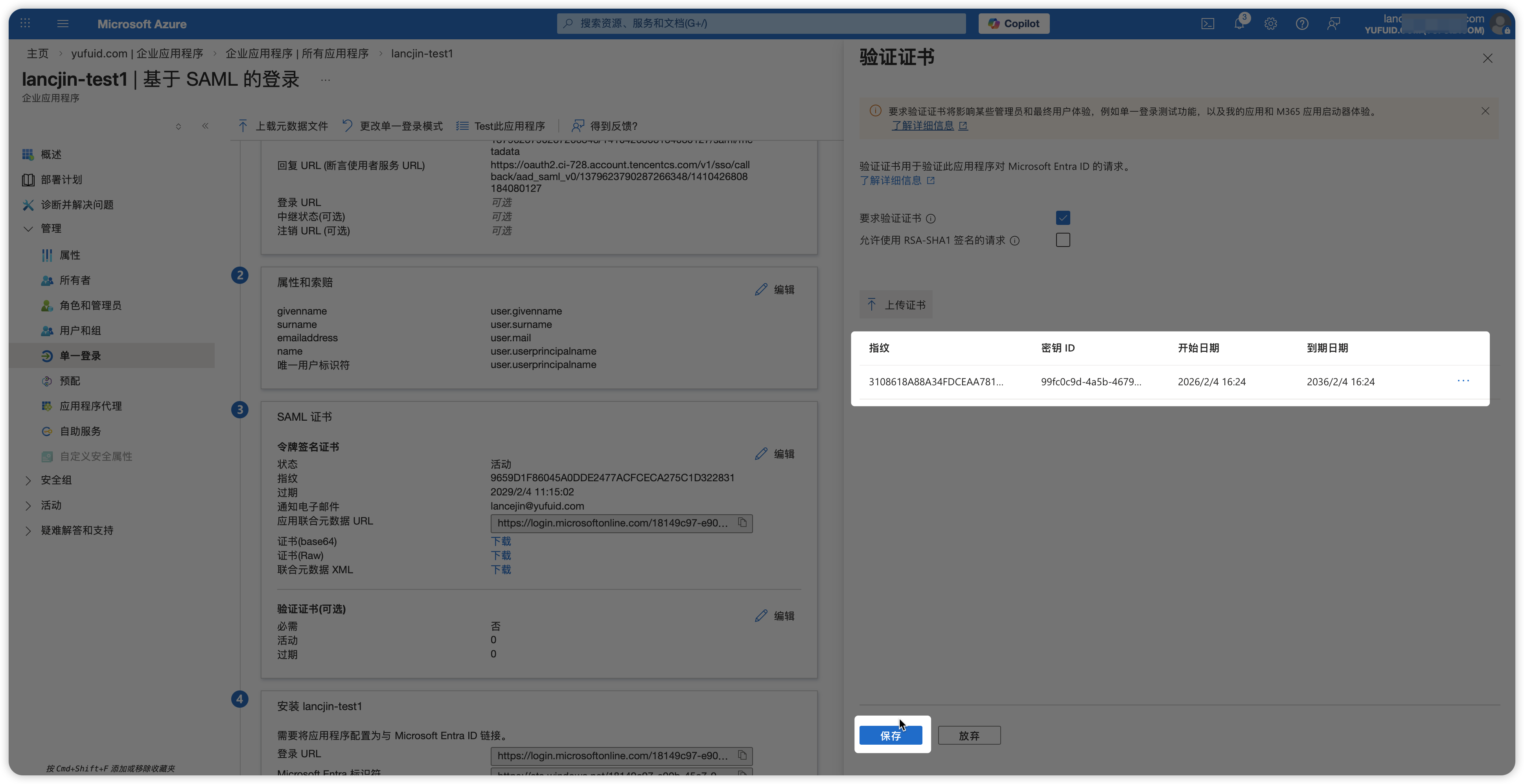Open Cloud Shell from the top bar

pos(1207,24)
